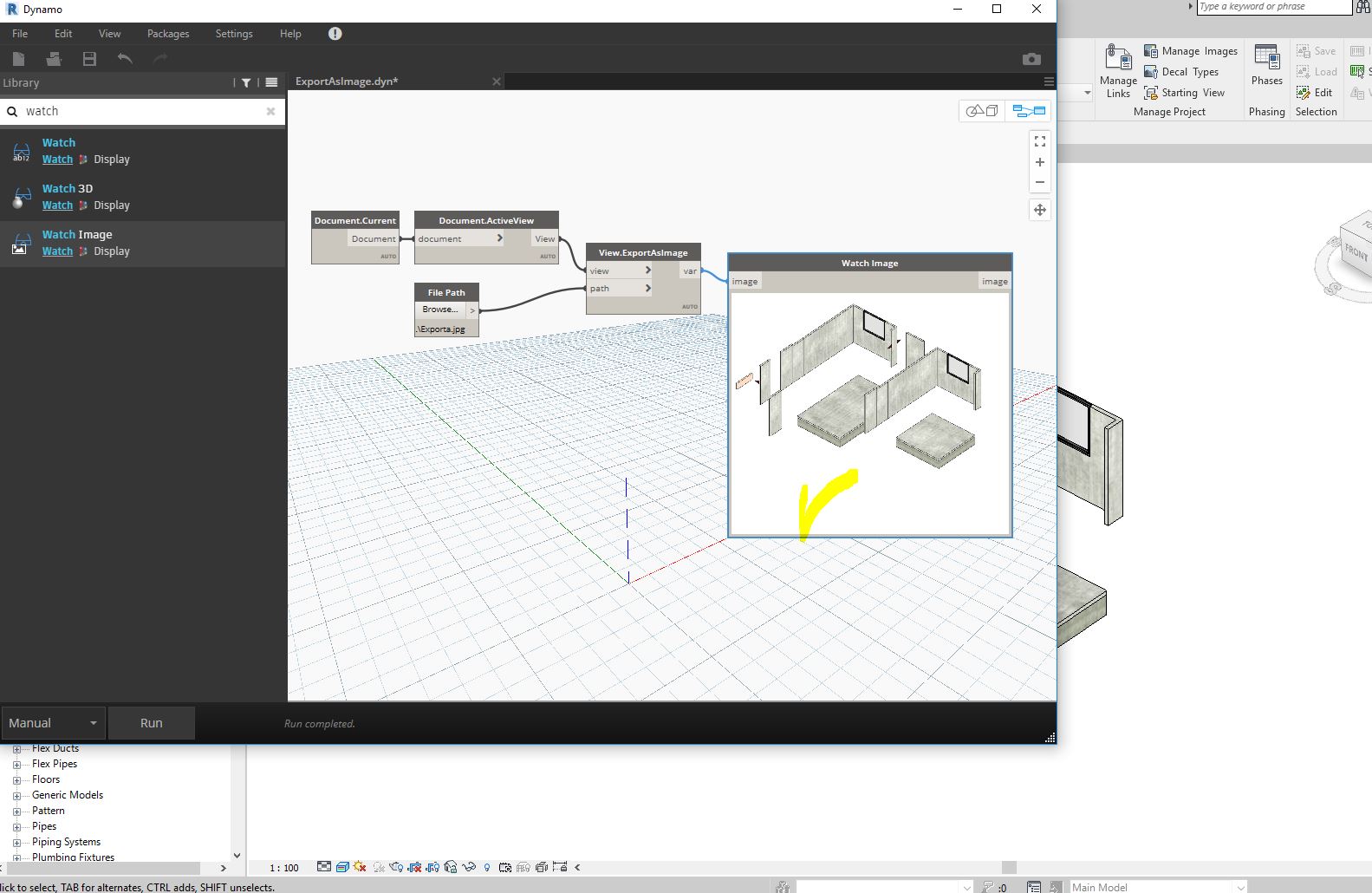Click Starting View in Revit ribbon

coord(1185,93)
